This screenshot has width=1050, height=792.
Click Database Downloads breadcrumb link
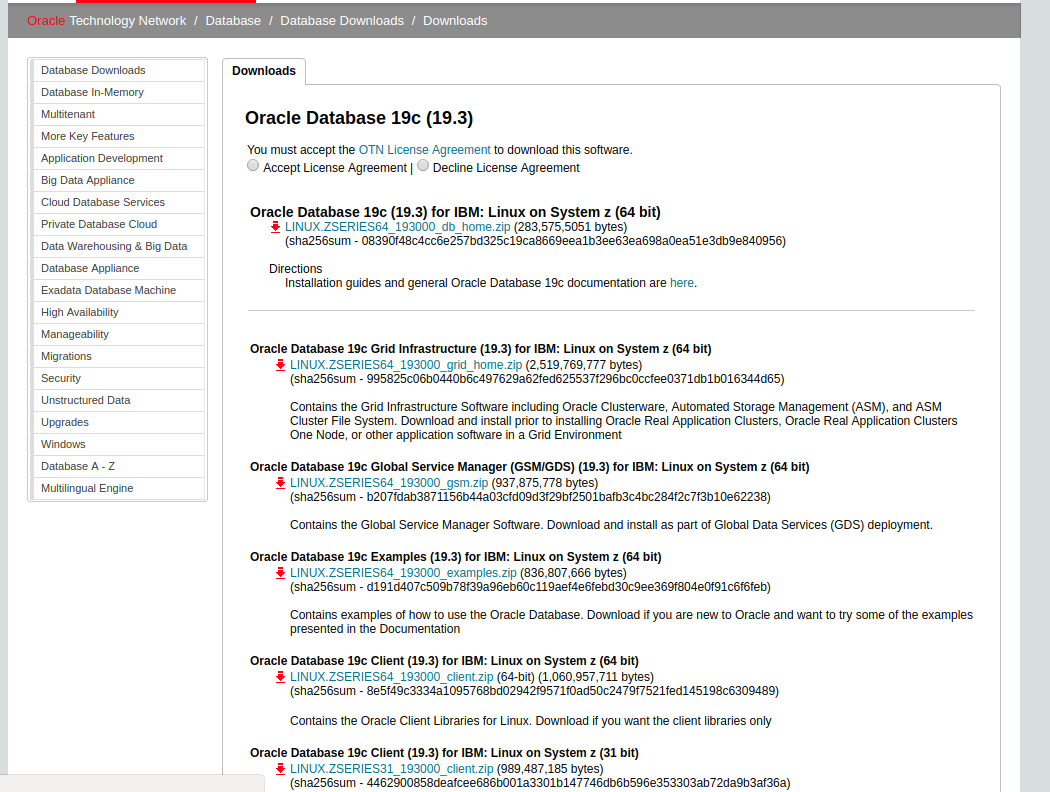(x=342, y=21)
